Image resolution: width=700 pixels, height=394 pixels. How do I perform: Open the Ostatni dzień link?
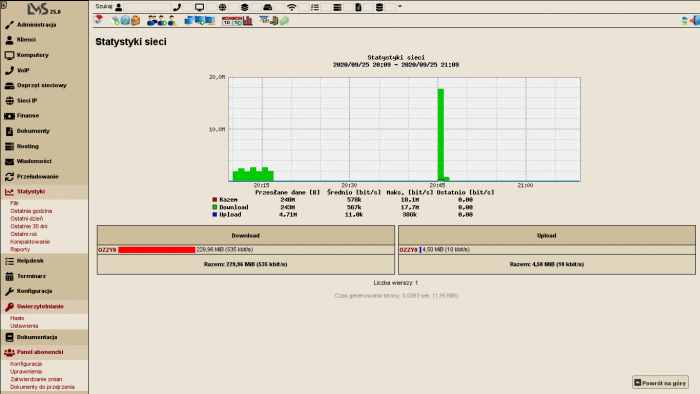click(27, 219)
